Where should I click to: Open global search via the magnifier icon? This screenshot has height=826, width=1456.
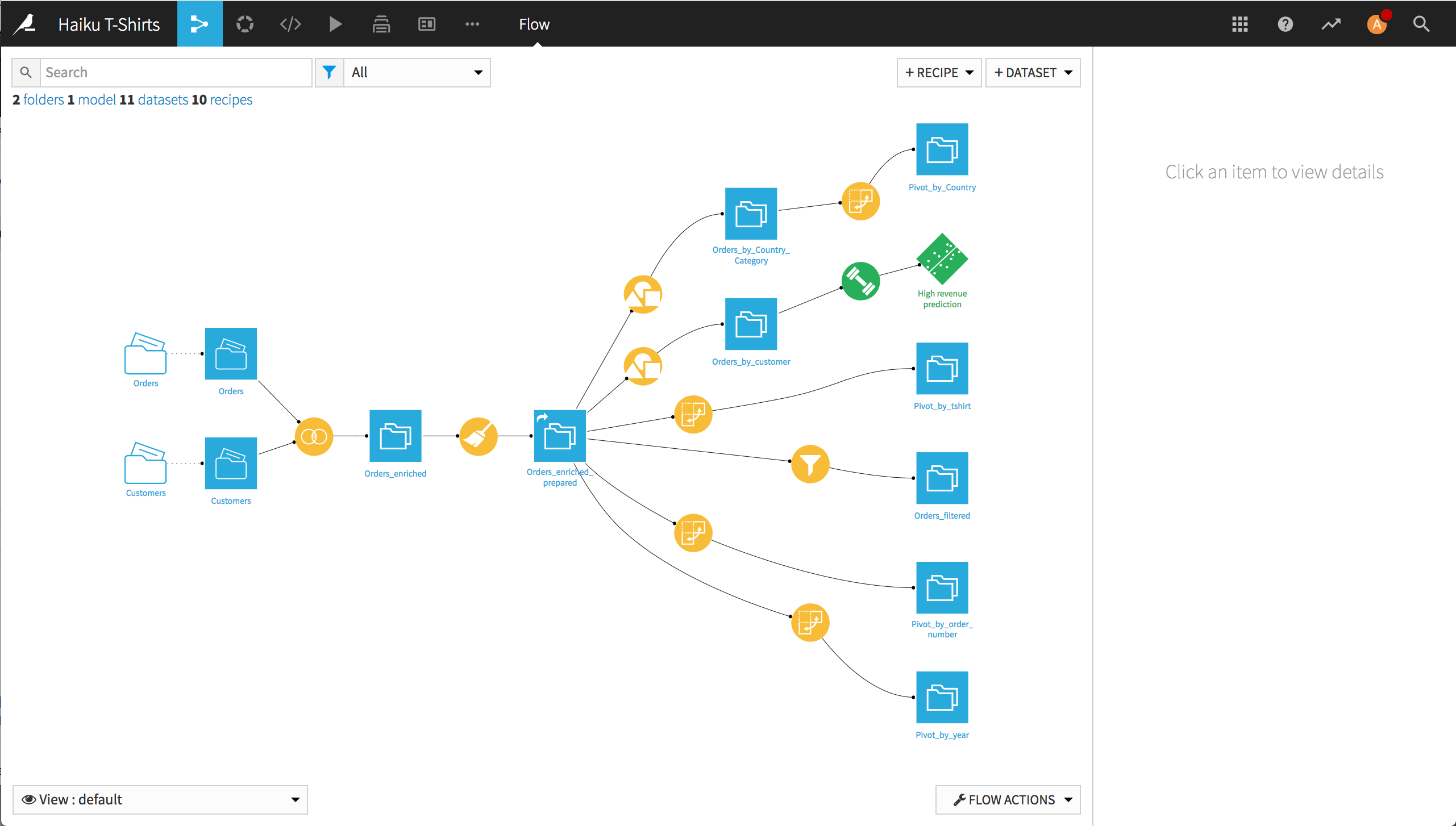coord(1421,24)
